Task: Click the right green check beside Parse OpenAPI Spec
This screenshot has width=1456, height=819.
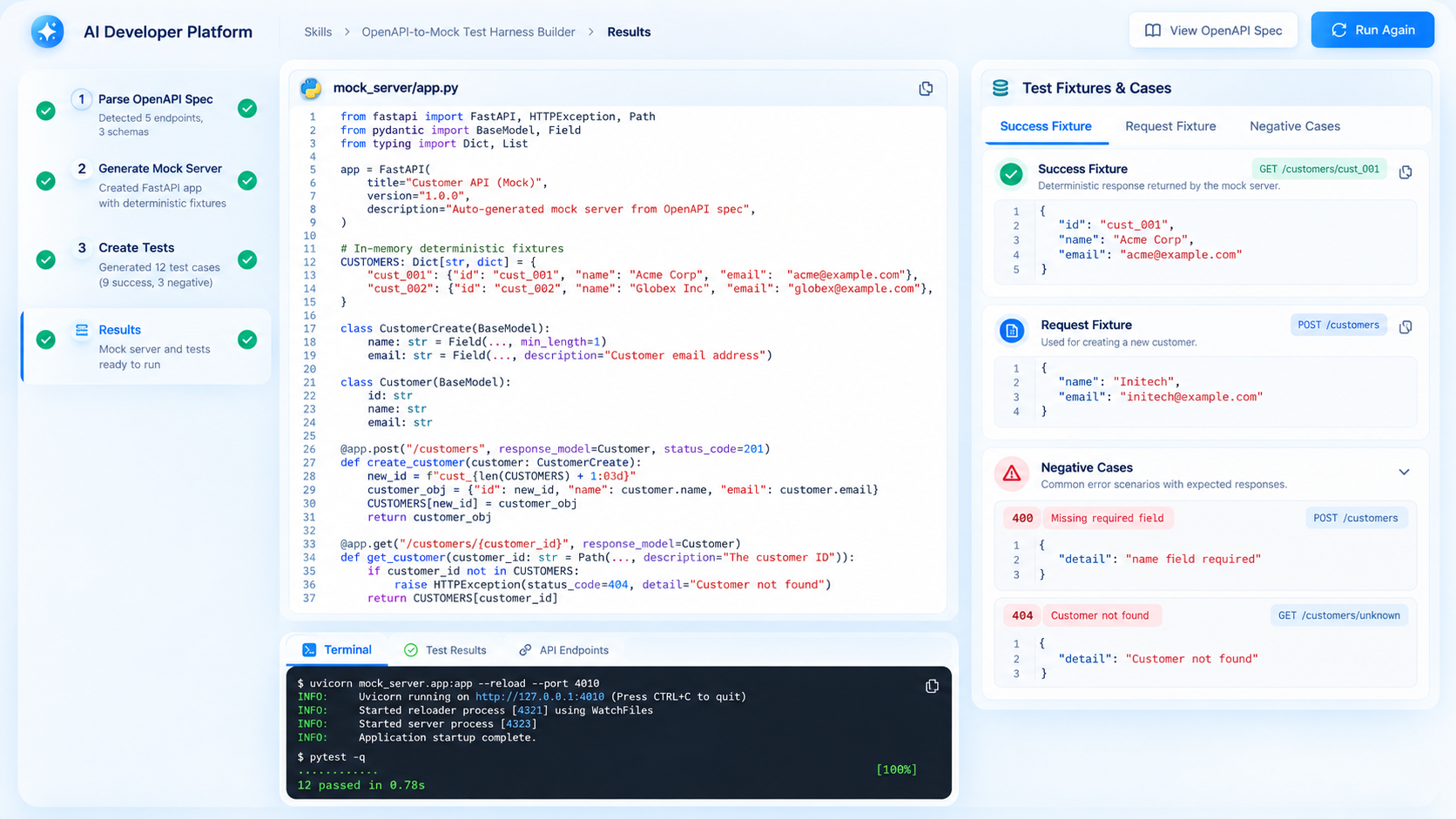Action: coord(247,108)
